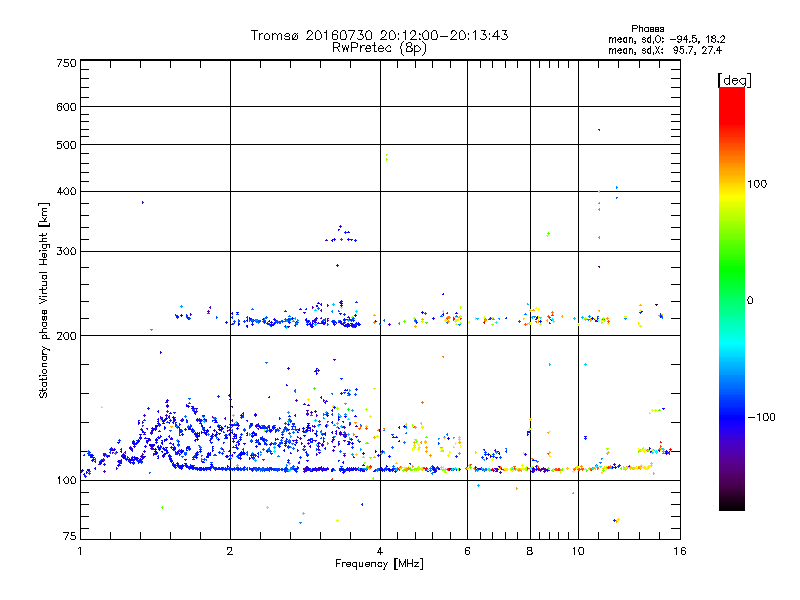Click the y-axis tick label "200"
The width and height of the screenshot is (800, 600).
click(x=66, y=336)
